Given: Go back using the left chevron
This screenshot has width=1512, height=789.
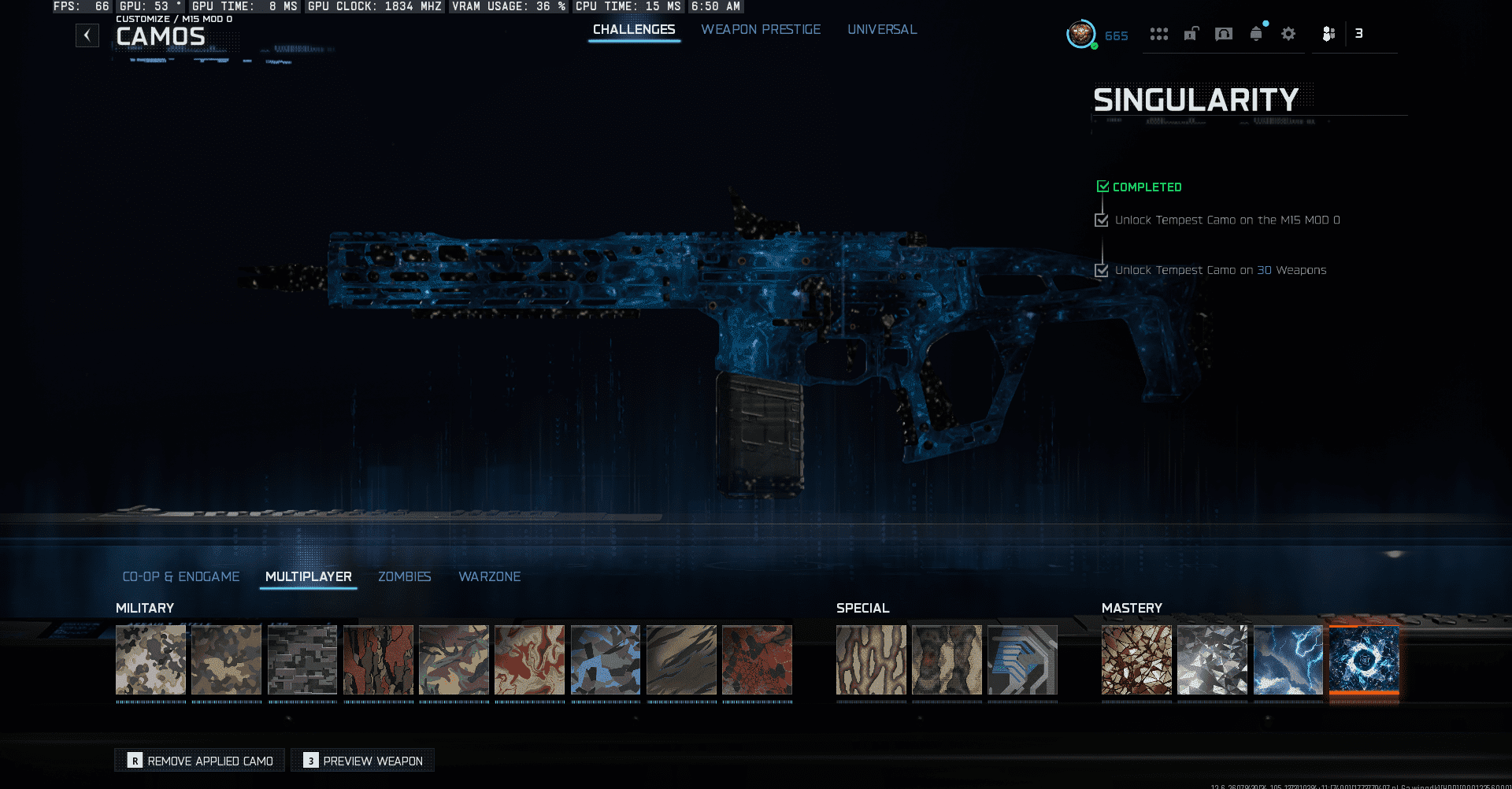Looking at the screenshot, I should [87, 35].
